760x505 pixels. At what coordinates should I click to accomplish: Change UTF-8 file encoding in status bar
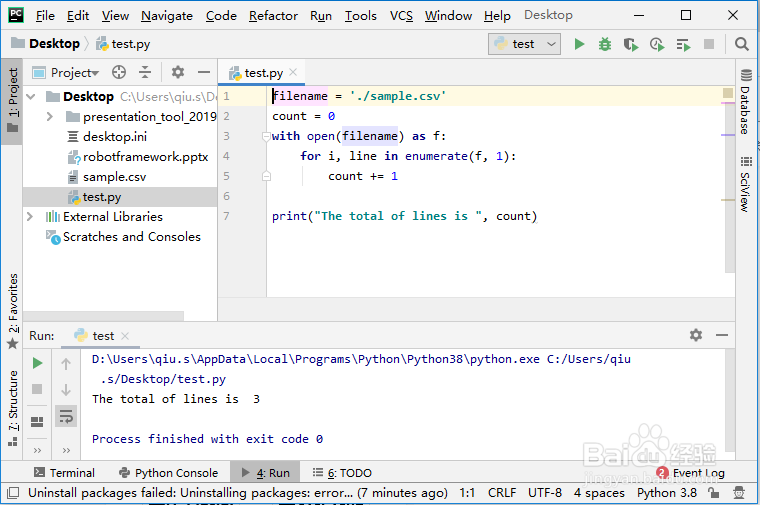[545, 493]
